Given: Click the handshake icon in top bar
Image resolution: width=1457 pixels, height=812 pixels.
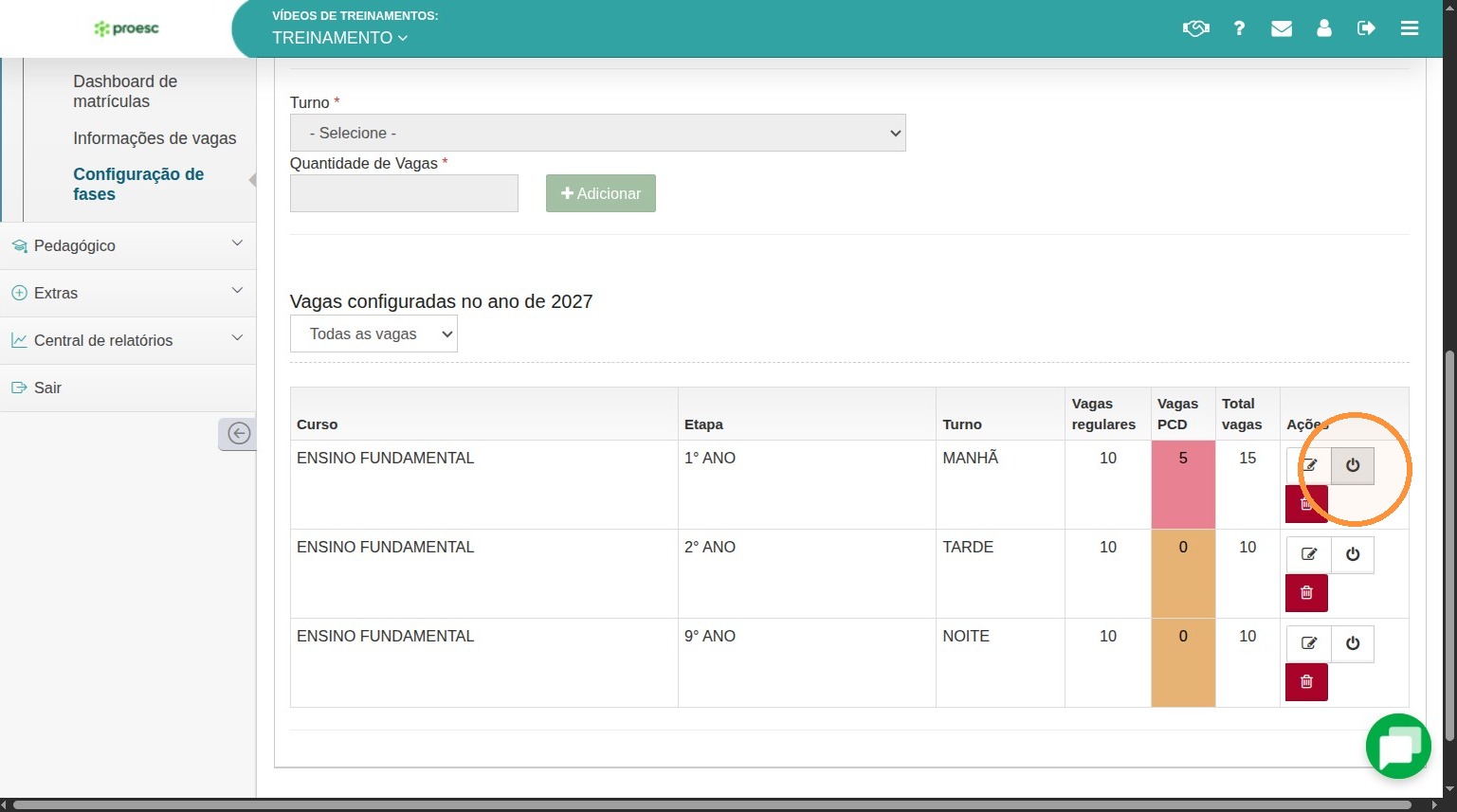Looking at the screenshot, I should pyautogui.click(x=1195, y=28).
